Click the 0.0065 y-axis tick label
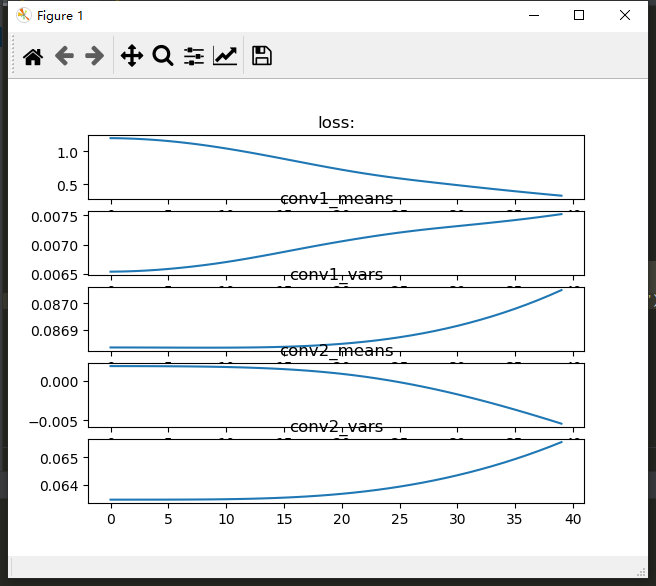656x586 pixels. (55, 275)
